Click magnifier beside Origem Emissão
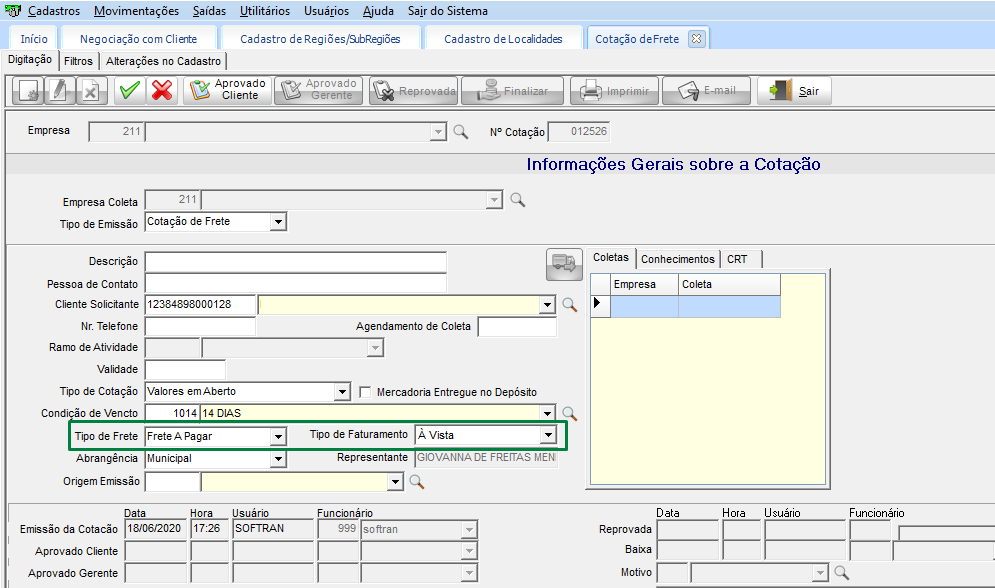The width and height of the screenshot is (995, 588). click(416, 483)
